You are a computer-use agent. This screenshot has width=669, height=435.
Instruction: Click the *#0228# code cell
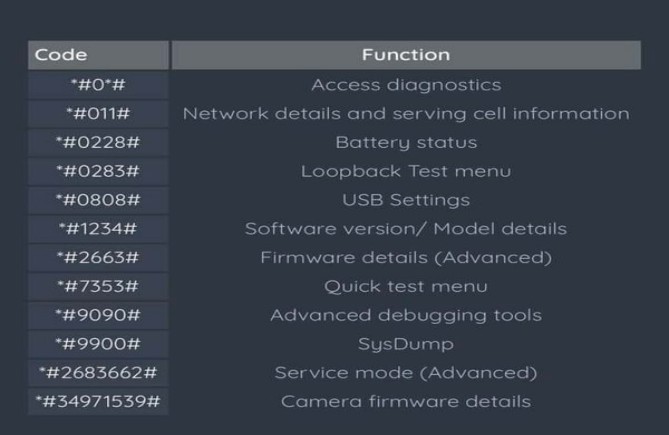click(x=99, y=142)
